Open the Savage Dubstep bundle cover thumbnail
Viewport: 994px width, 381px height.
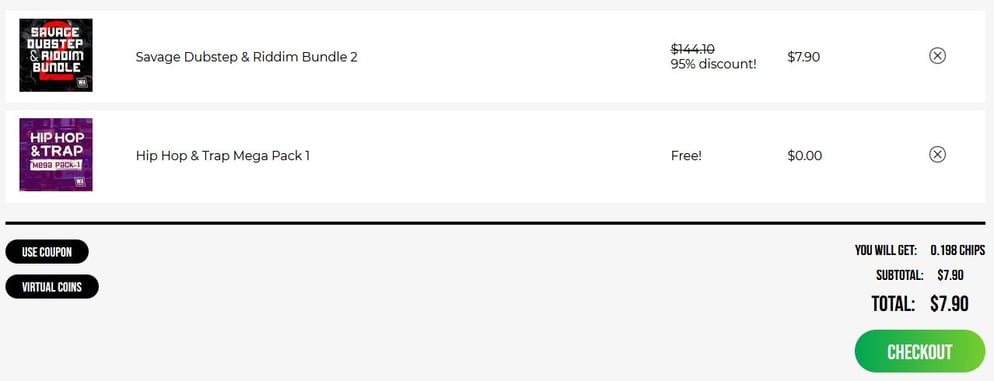56,55
